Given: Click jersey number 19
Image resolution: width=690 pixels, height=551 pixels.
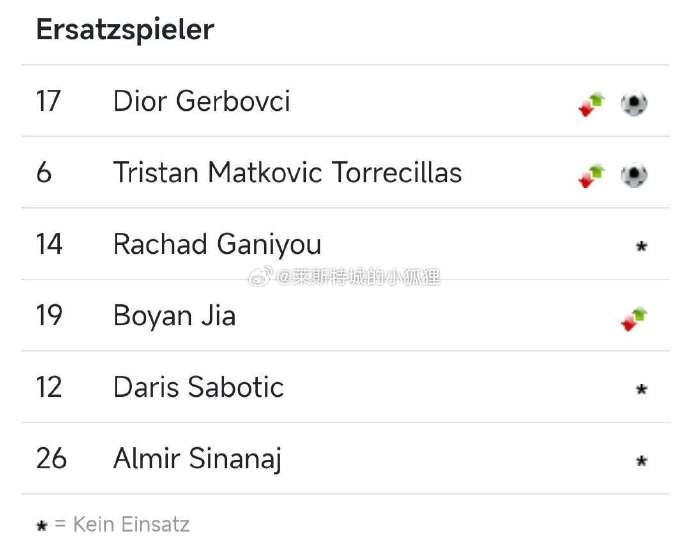Looking at the screenshot, I should point(49,316).
